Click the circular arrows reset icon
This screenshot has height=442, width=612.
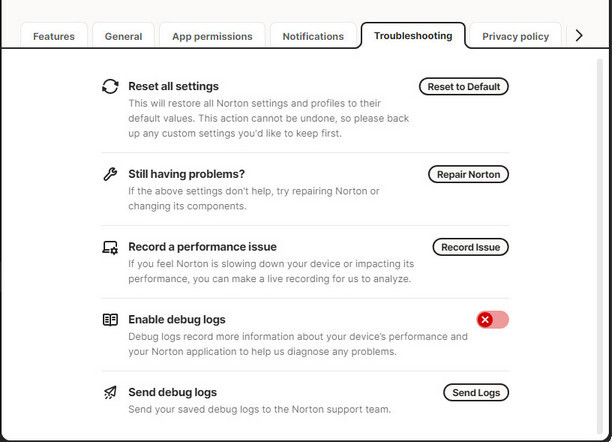(111, 87)
